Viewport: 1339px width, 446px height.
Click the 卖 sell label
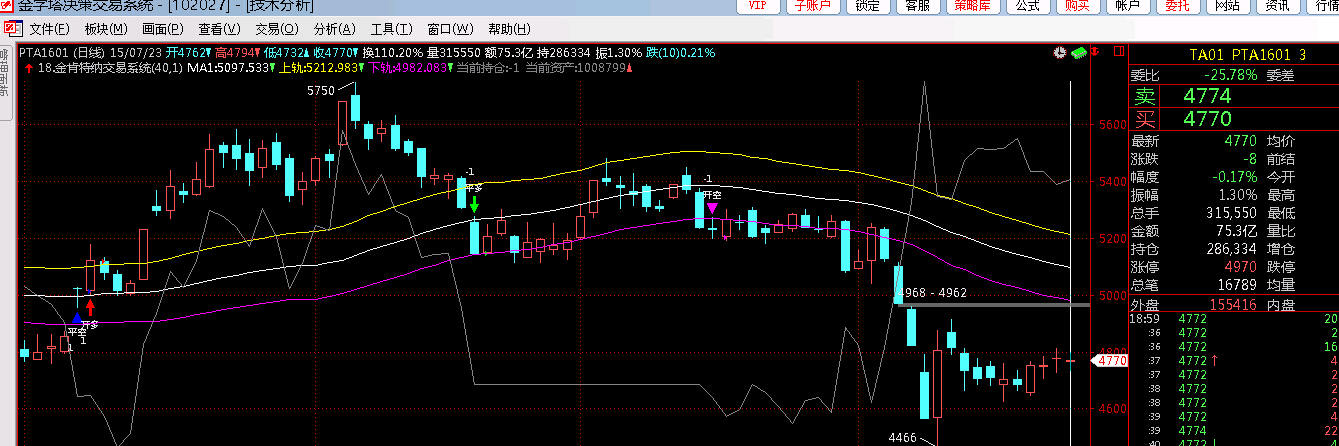point(1145,97)
